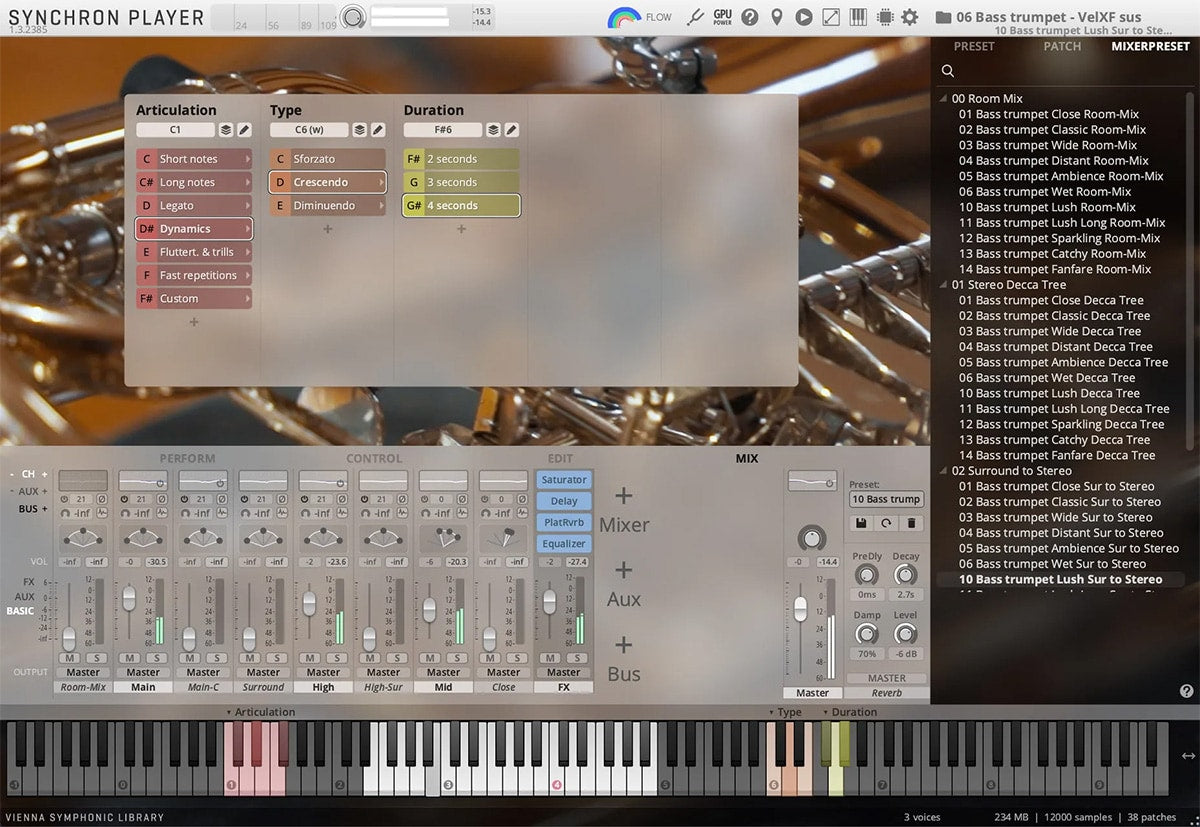
Task: Click the Master channel volume fader
Action: click(800, 609)
